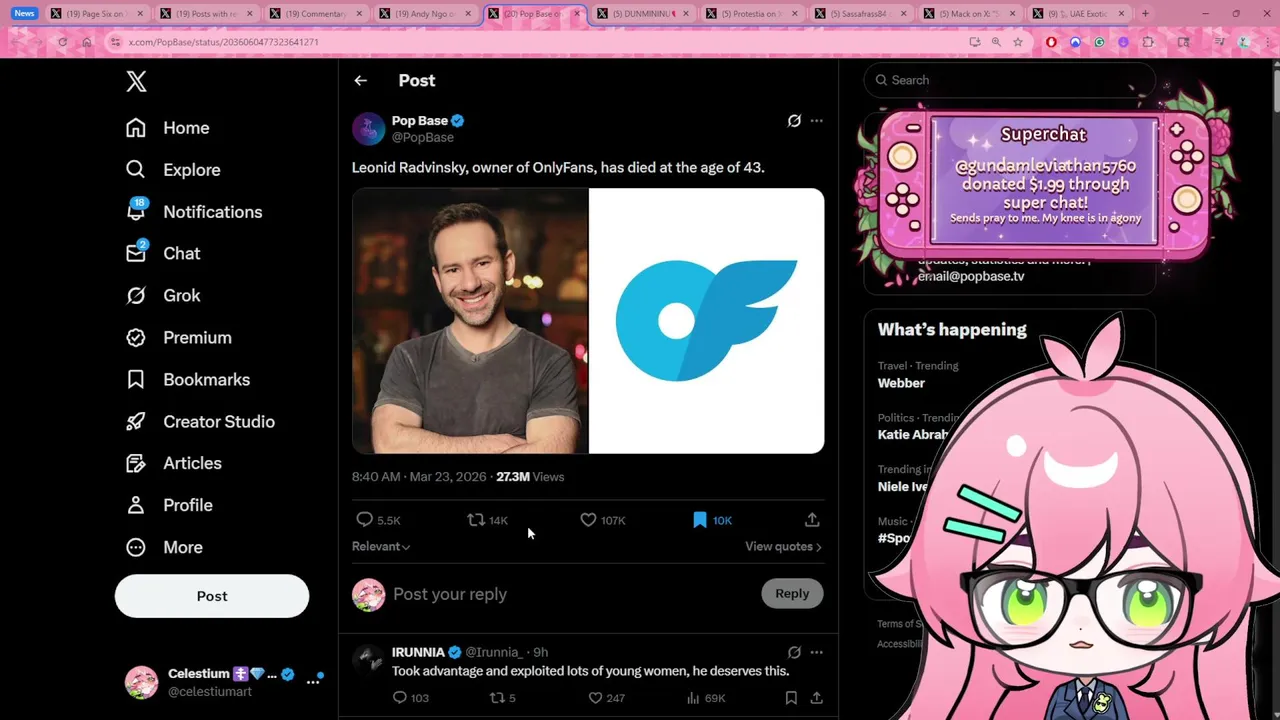This screenshot has width=1280, height=720.
Task: Open site information icon in address bar
Action: point(116,42)
